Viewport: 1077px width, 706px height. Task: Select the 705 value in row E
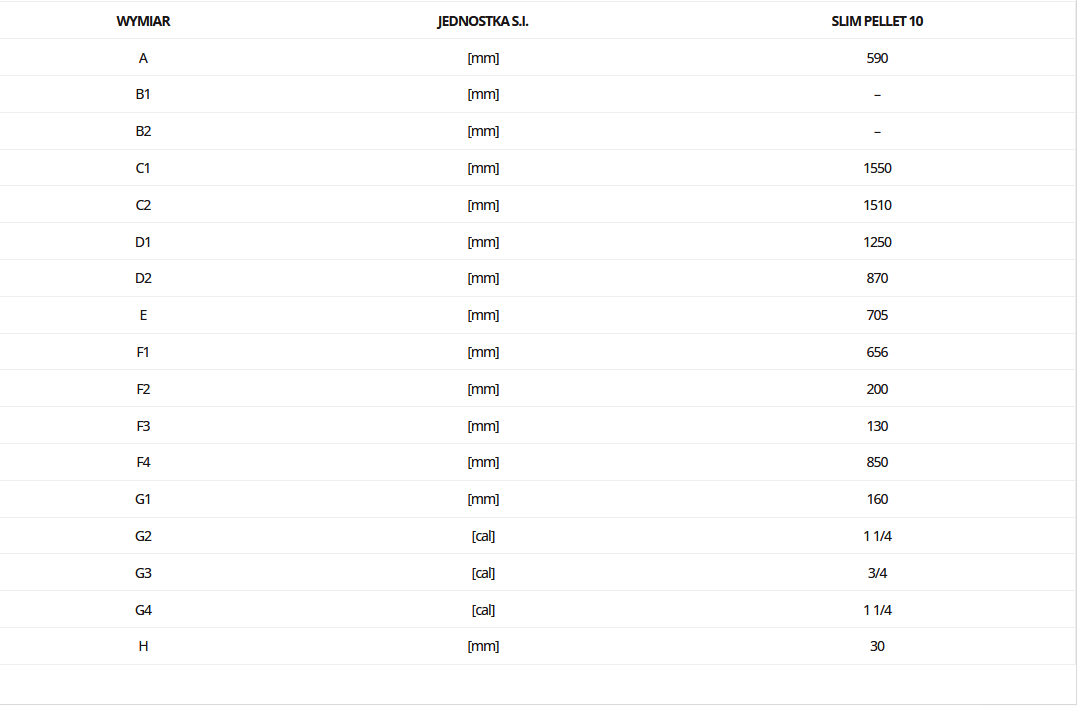click(877, 315)
